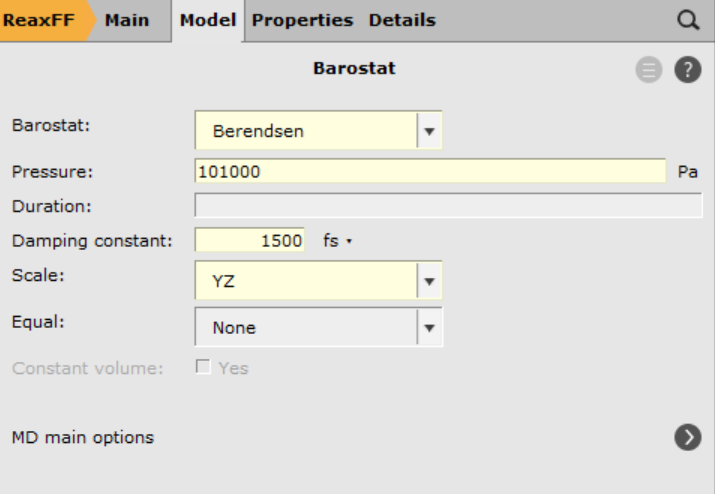Viewport: 715px width, 494px height.
Task: Click the round panel menu icon
Action: pyautogui.click(x=649, y=70)
